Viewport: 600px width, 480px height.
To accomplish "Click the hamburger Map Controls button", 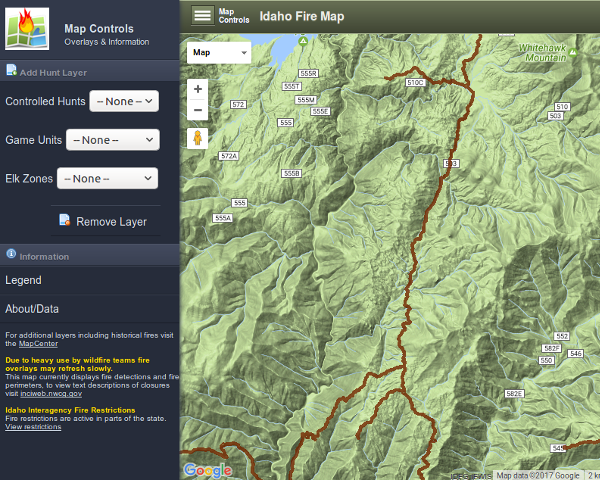I will [203, 15].
